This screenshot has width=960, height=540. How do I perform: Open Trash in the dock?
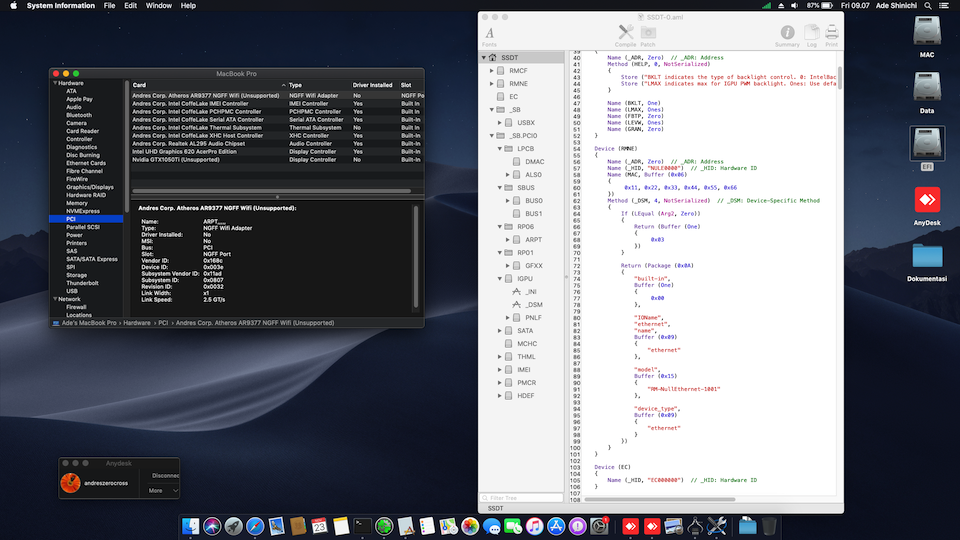click(x=769, y=526)
